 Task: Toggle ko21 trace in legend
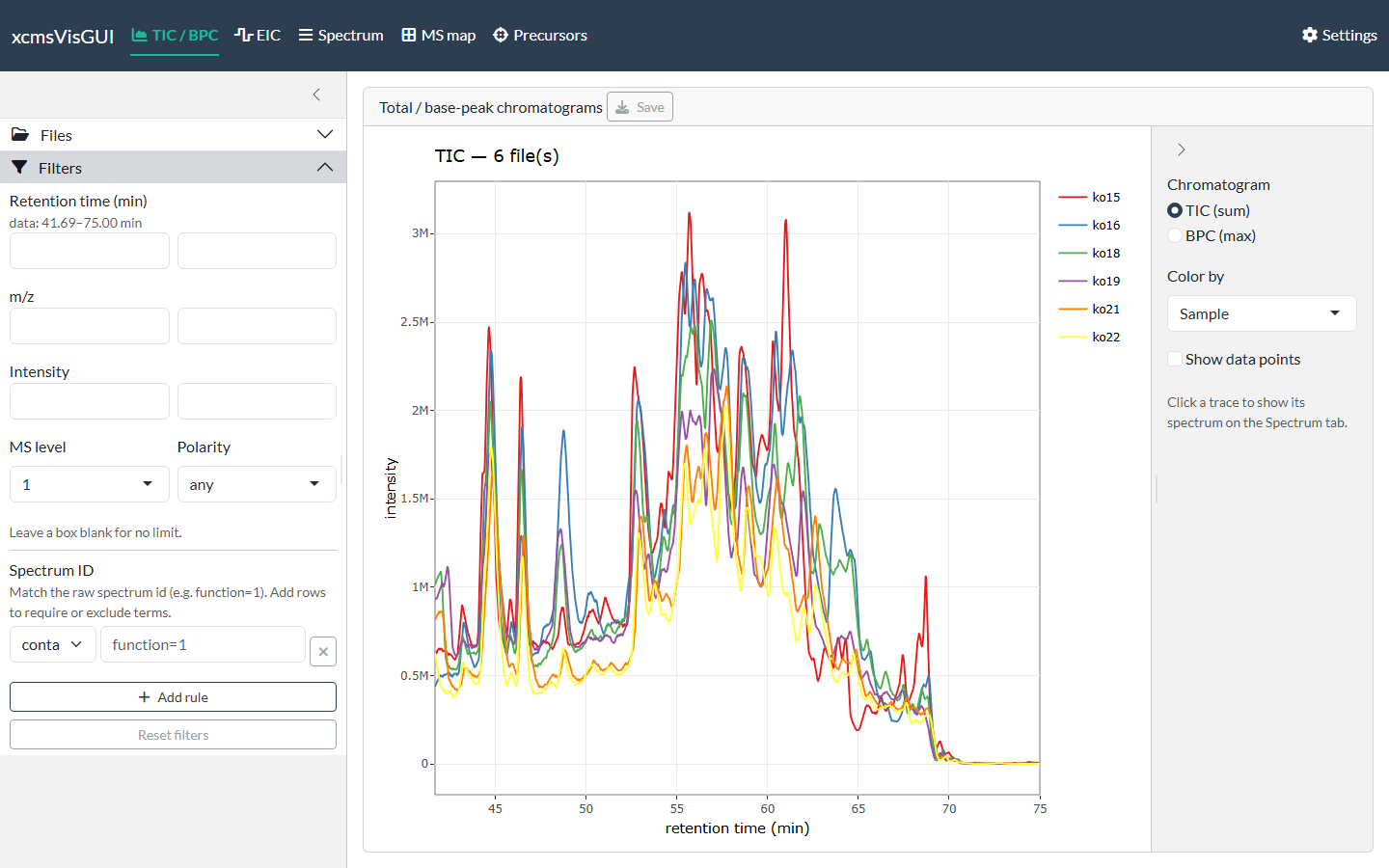pyautogui.click(x=1090, y=309)
